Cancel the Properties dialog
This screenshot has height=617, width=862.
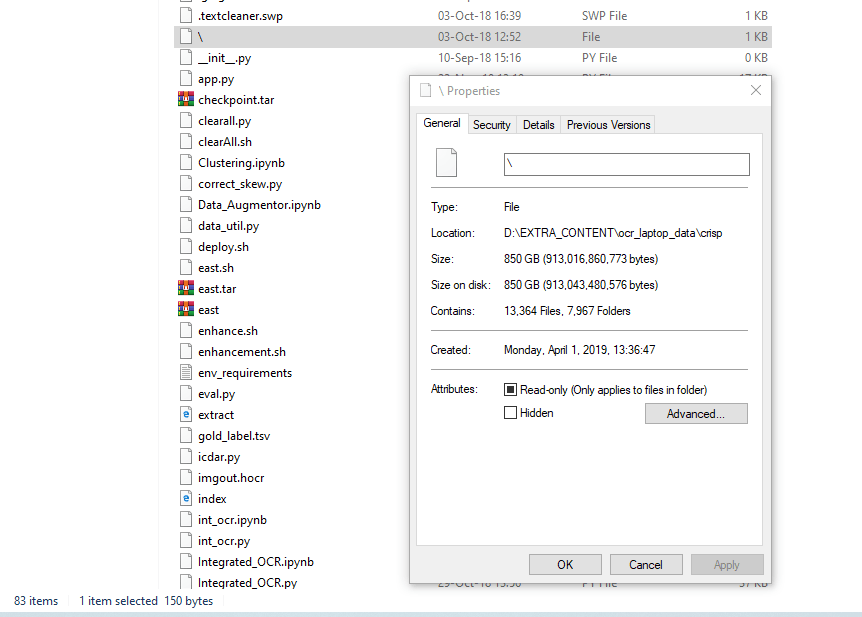(645, 565)
